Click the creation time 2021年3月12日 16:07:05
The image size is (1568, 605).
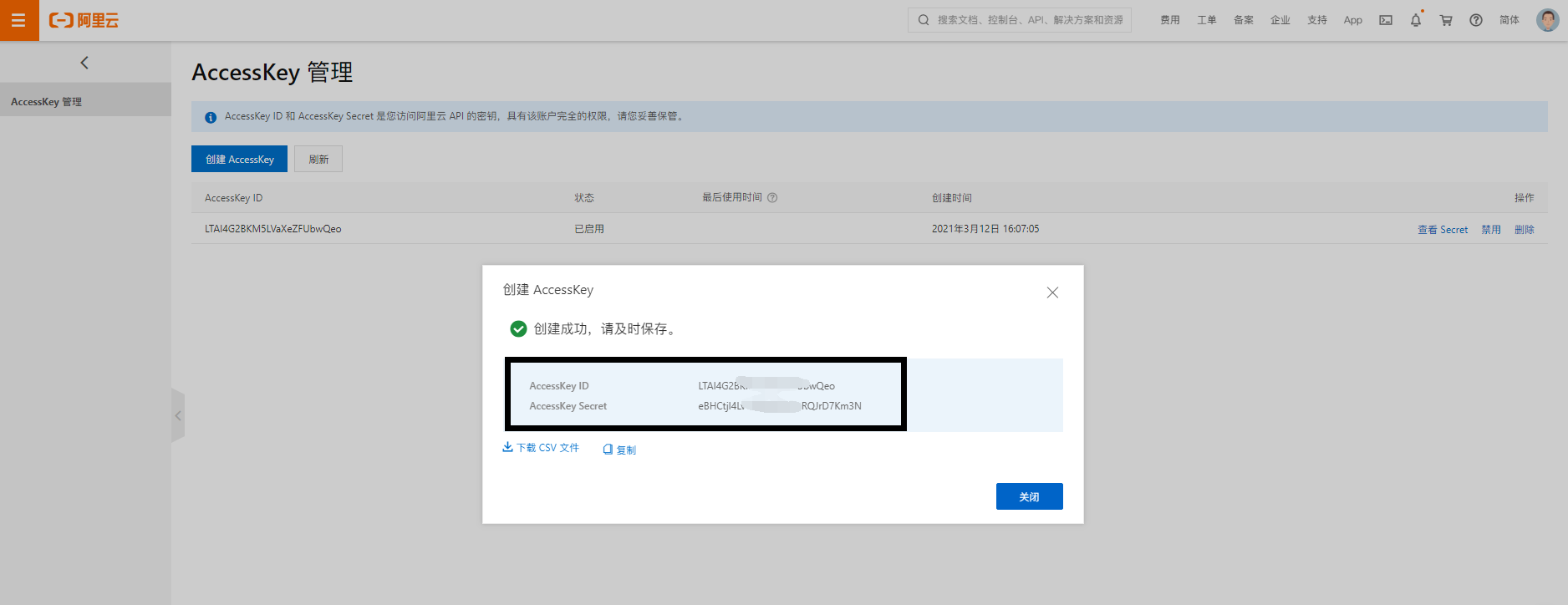(x=985, y=229)
